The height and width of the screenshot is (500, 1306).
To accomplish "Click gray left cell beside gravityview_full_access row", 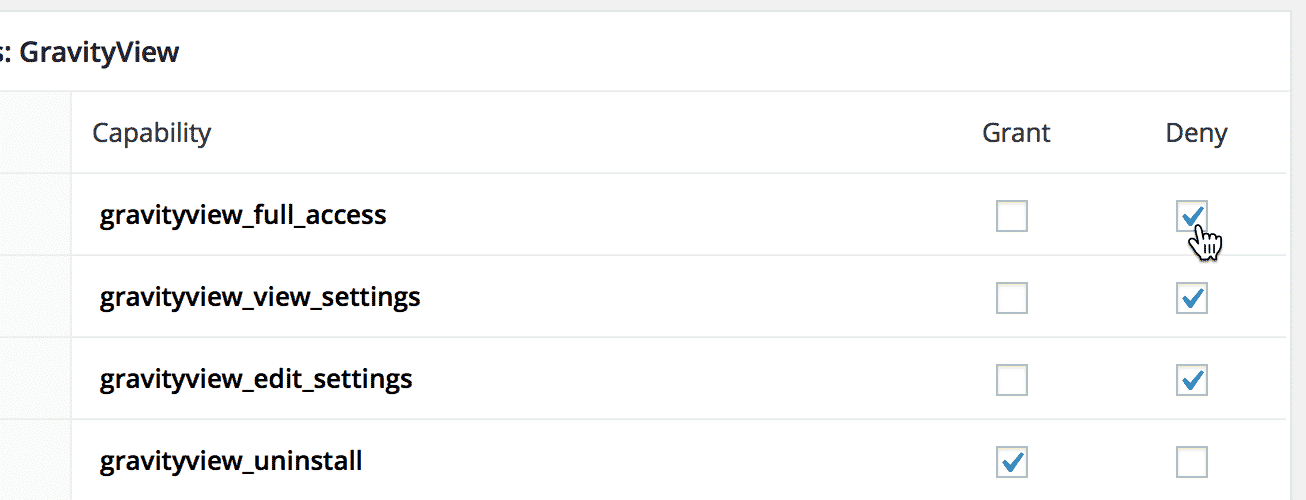I will click(35, 215).
